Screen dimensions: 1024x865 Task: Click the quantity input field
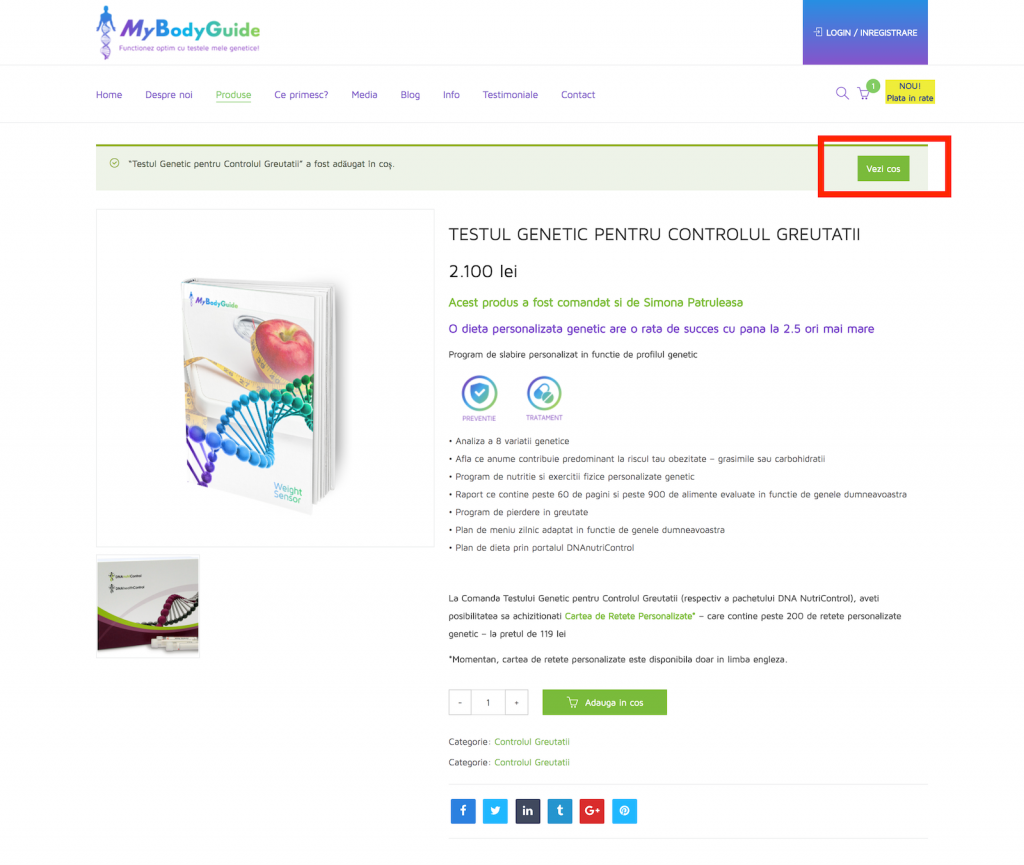click(488, 702)
